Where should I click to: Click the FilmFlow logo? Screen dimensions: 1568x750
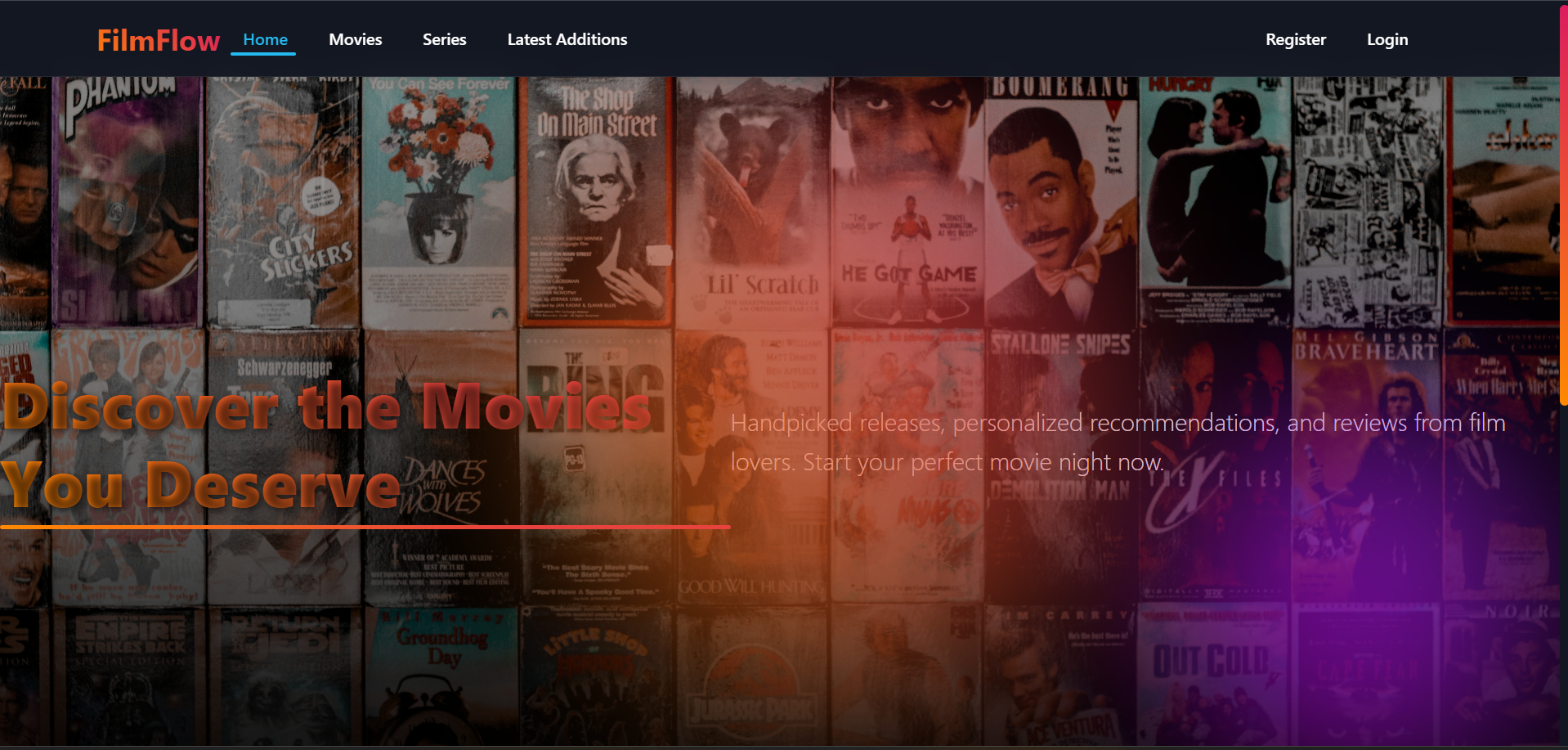pyautogui.click(x=158, y=40)
